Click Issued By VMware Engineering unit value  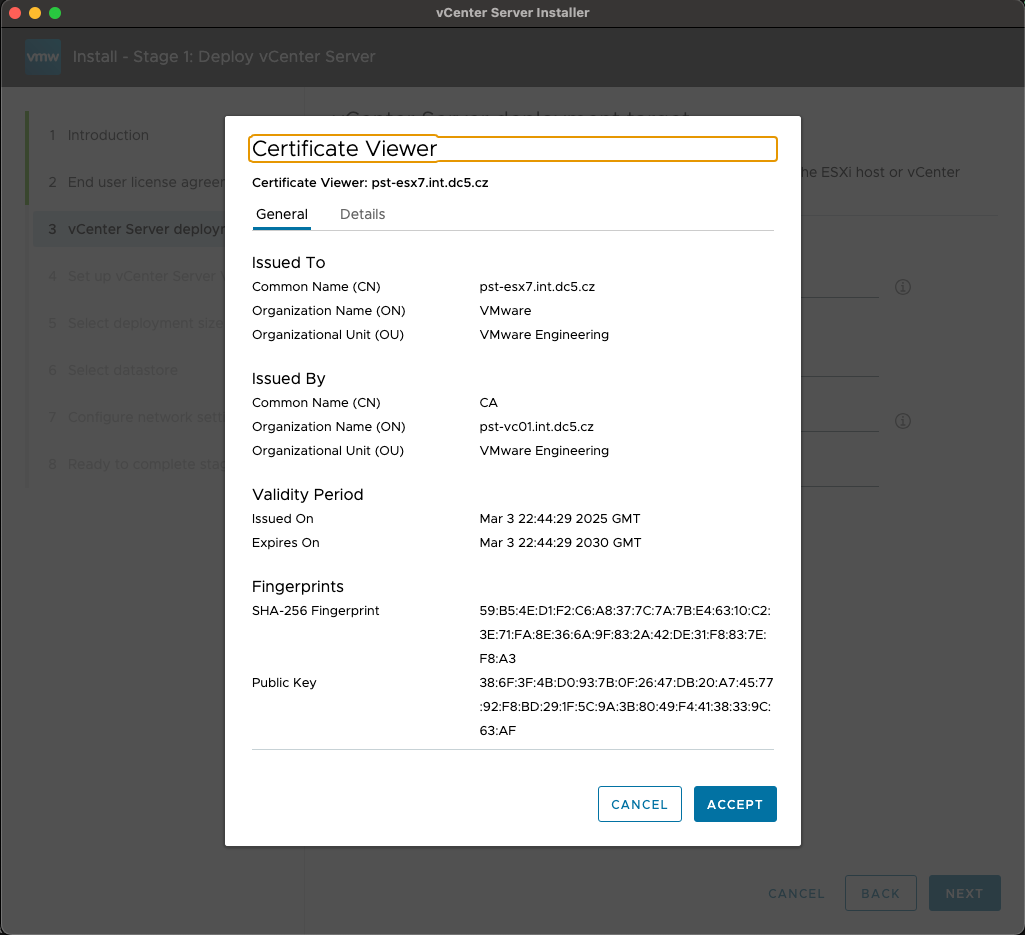(x=544, y=451)
